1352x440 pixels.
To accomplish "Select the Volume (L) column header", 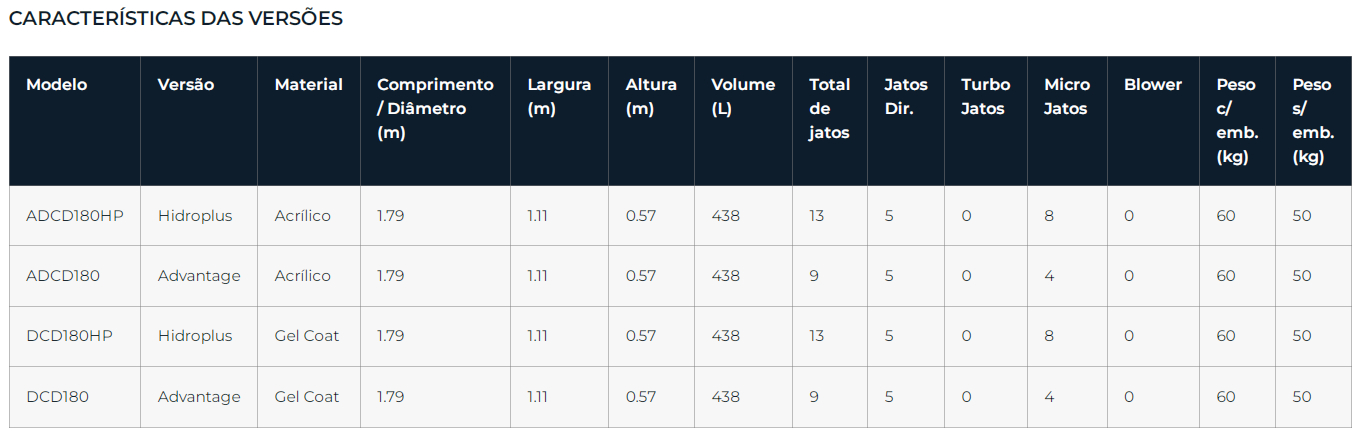I will [743, 97].
